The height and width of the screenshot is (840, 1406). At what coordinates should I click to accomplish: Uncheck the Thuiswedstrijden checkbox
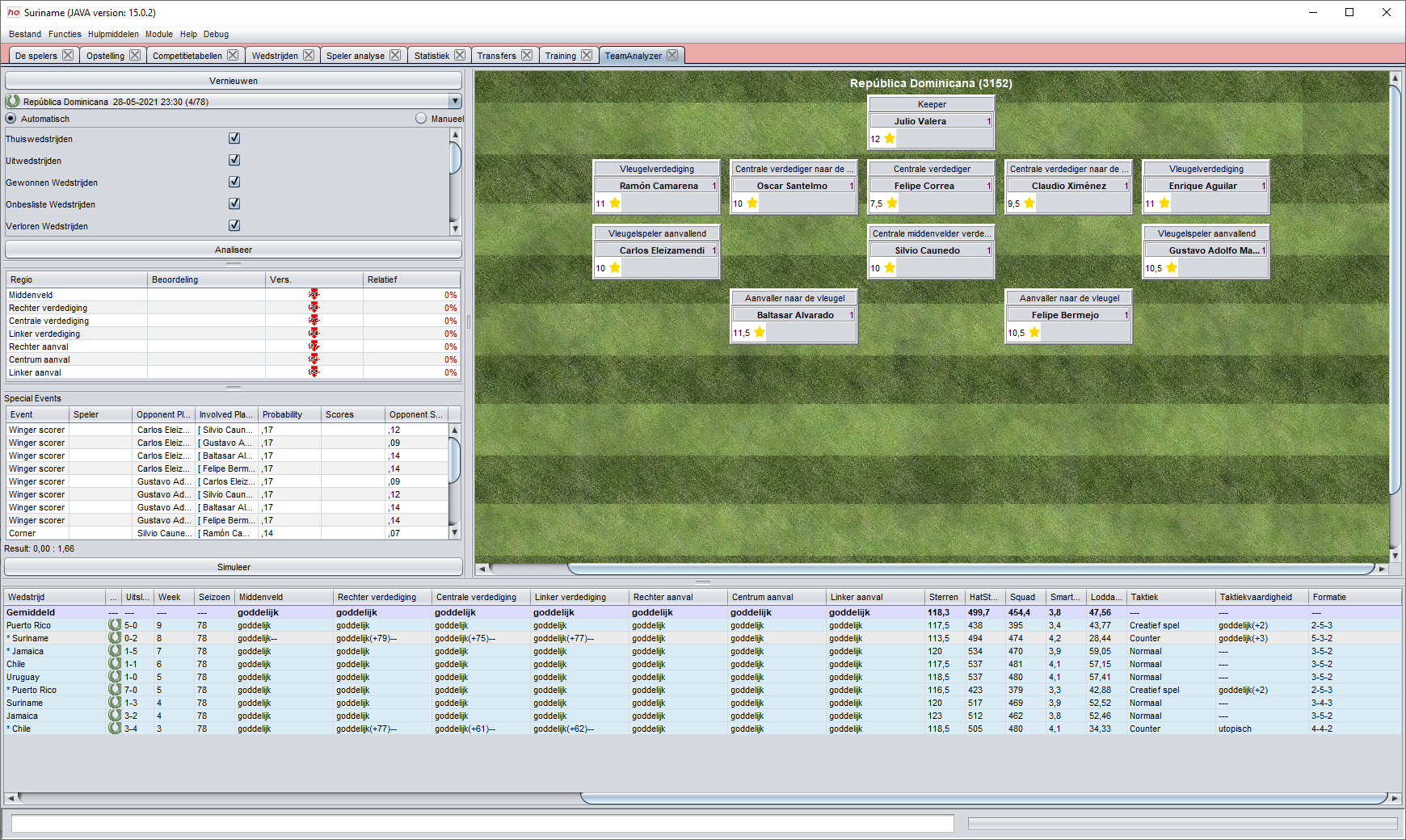pyautogui.click(x=234, y=138)
